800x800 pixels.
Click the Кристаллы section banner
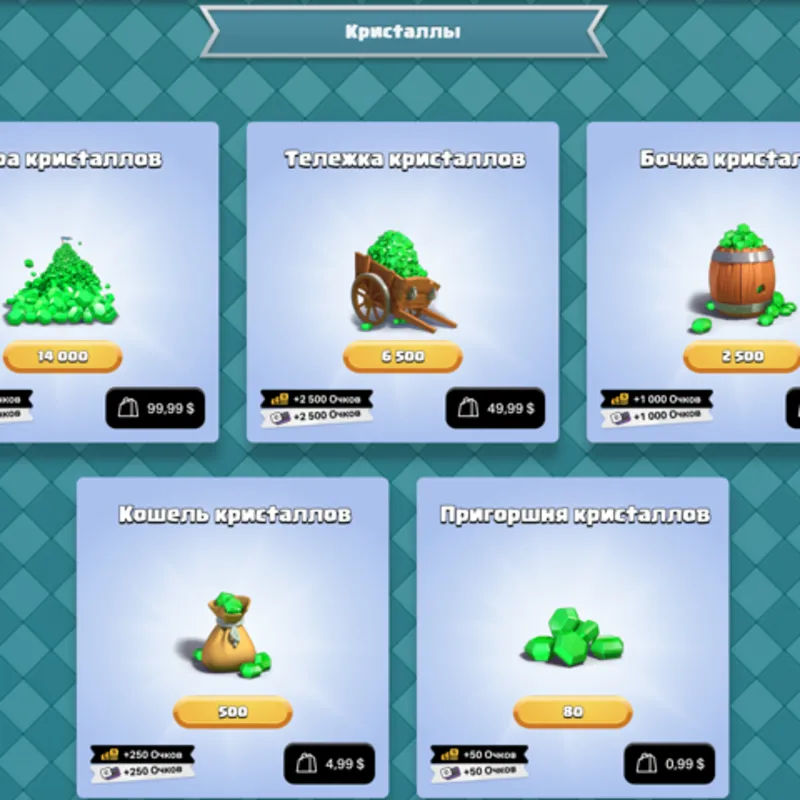pos(403,32)
